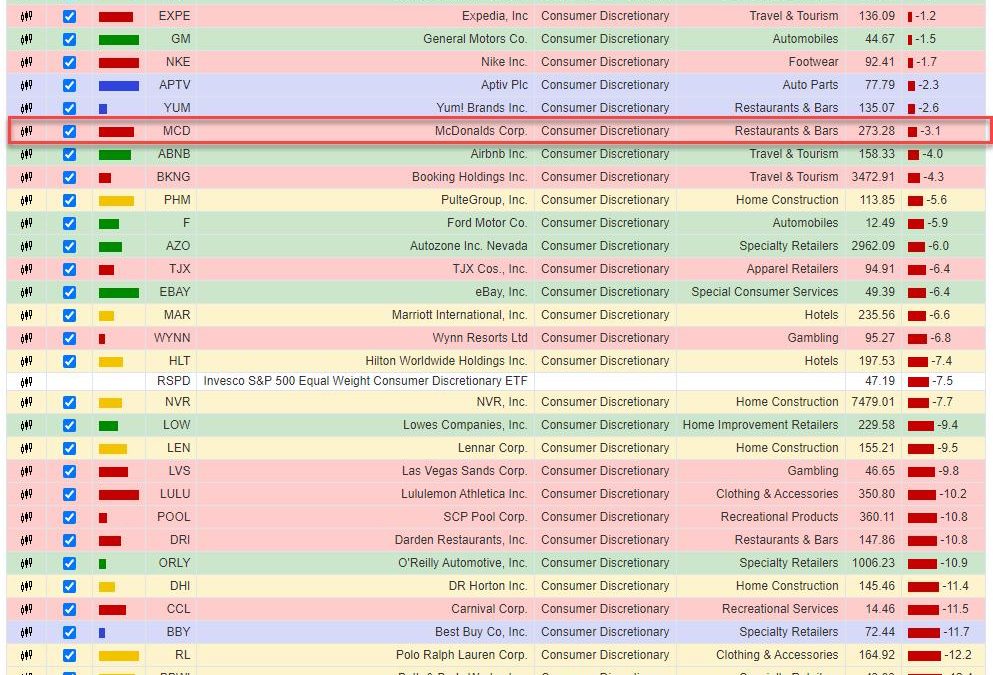The width and height of the screenshot is (993, 675).
Task: Uncheck the General Motors GM checkbox
Action: point(70,39)
